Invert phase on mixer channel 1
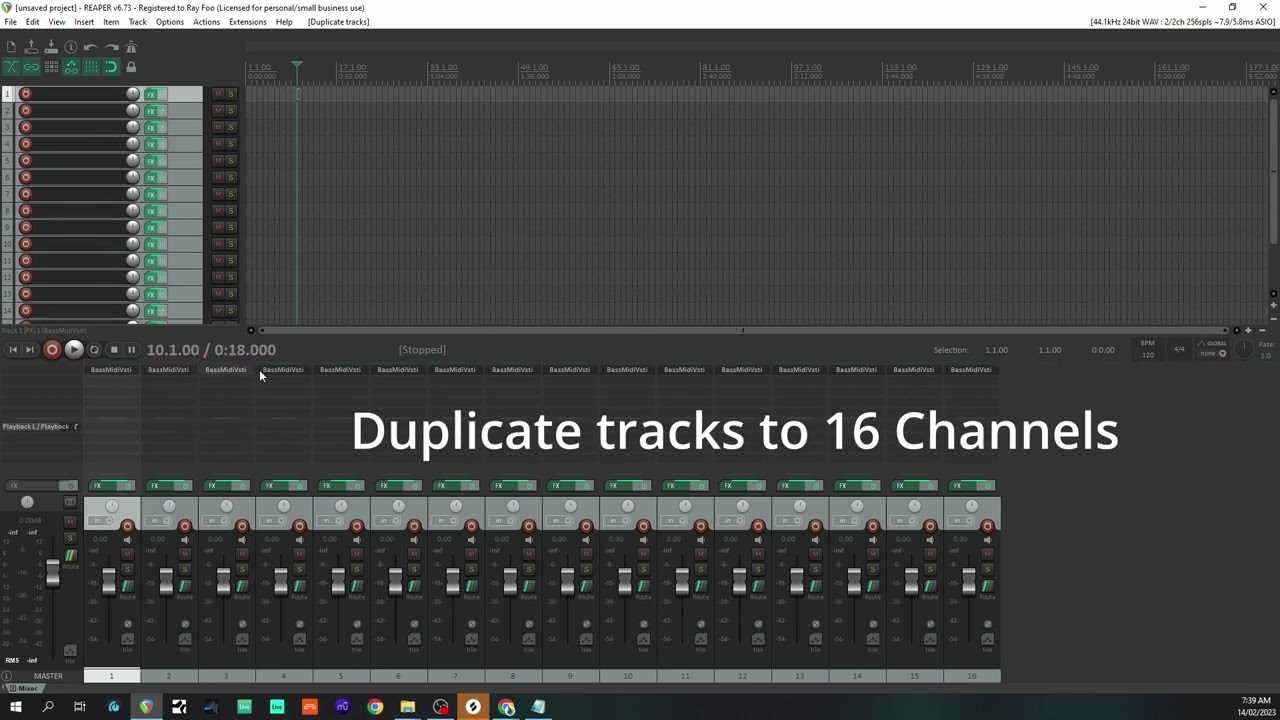Image resolution: width=1280 pixels, height=720 pixels. click(127, 623)
